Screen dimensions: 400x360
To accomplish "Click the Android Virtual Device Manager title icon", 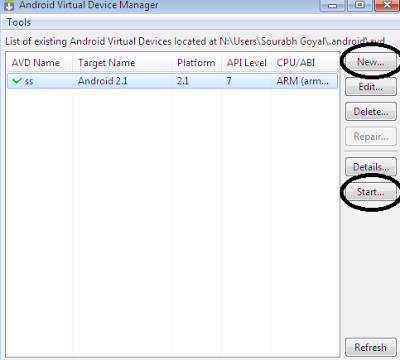I will click(x=9, y=5).
